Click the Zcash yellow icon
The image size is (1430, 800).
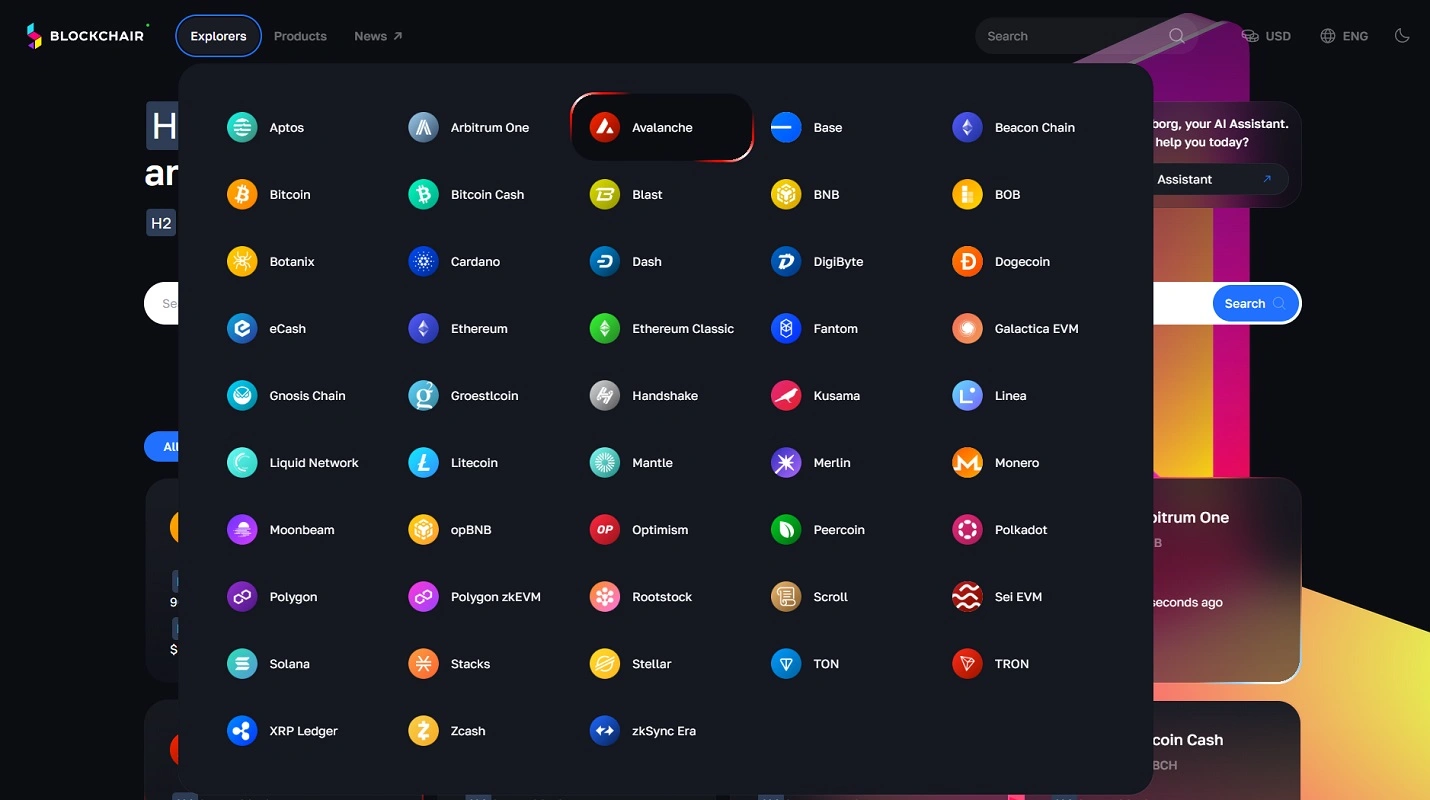(423, 730)
